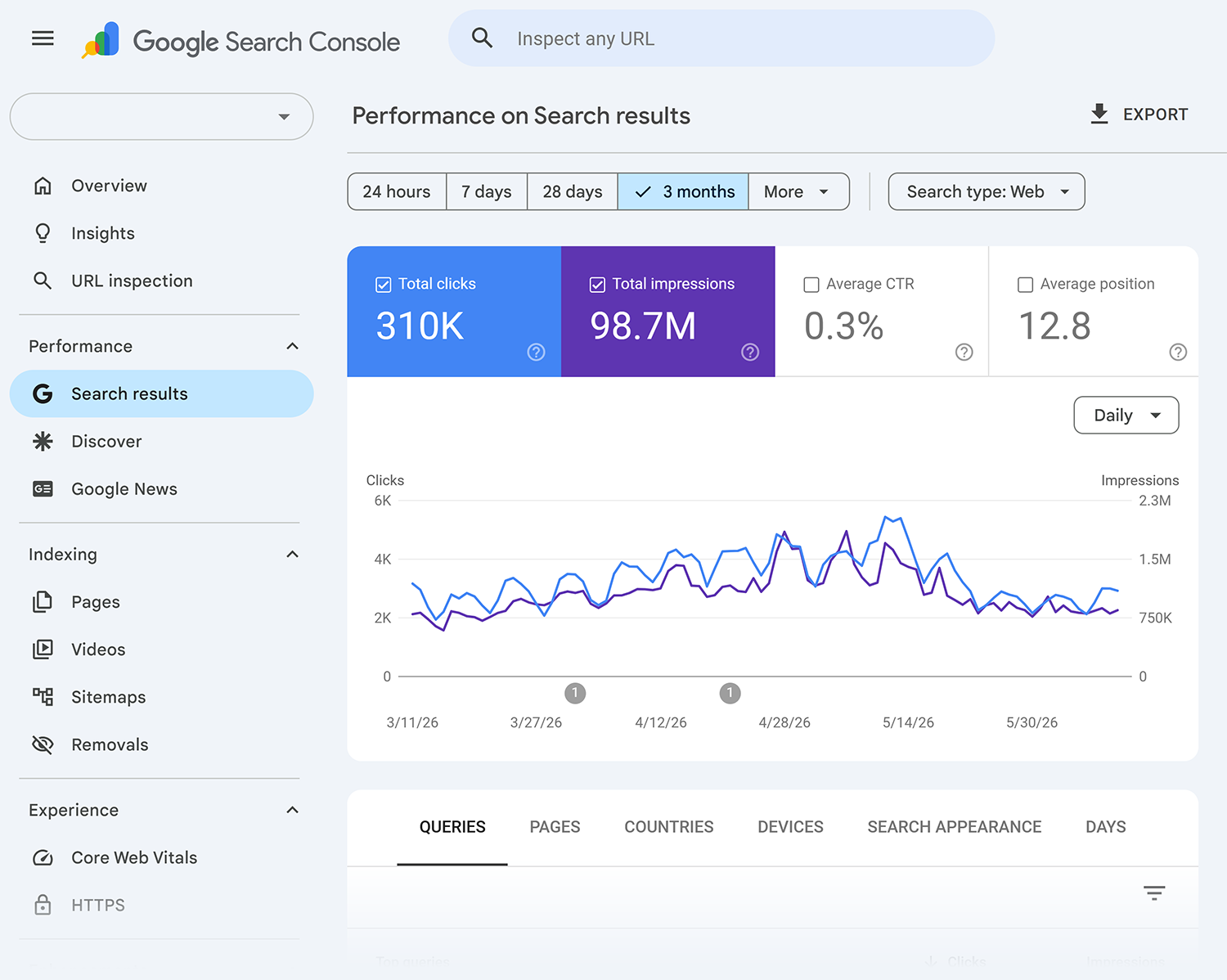
Task: Open help for Total clicks
Action: (536, 352)
